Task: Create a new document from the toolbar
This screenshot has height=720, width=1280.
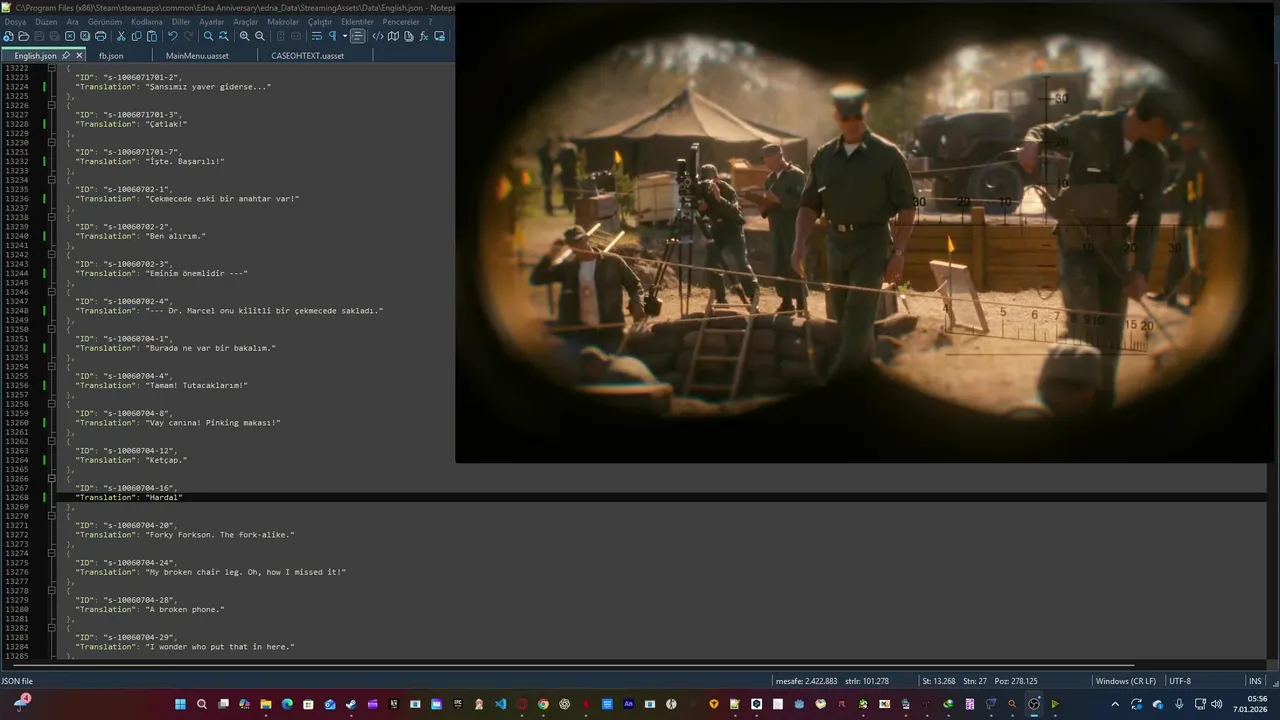Action: 8,36
